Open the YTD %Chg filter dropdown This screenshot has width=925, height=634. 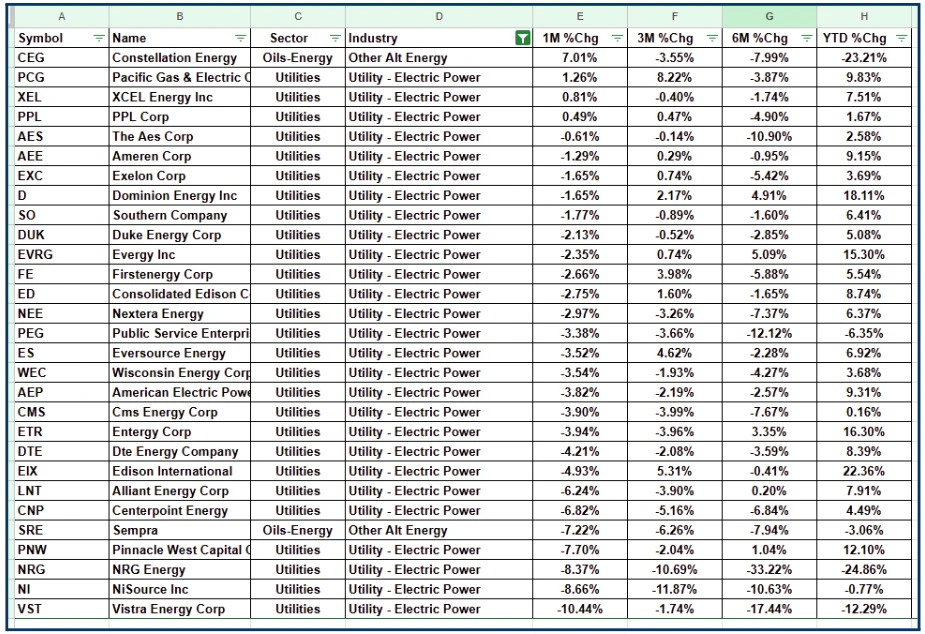point(901,38)
